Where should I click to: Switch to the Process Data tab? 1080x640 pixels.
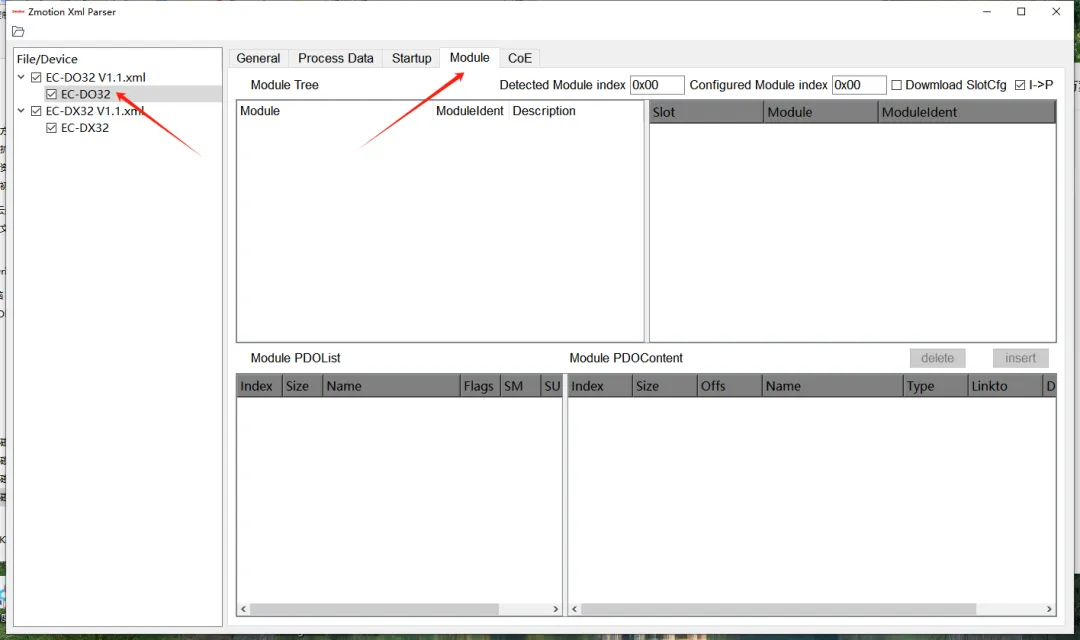[x=335, y=59]
